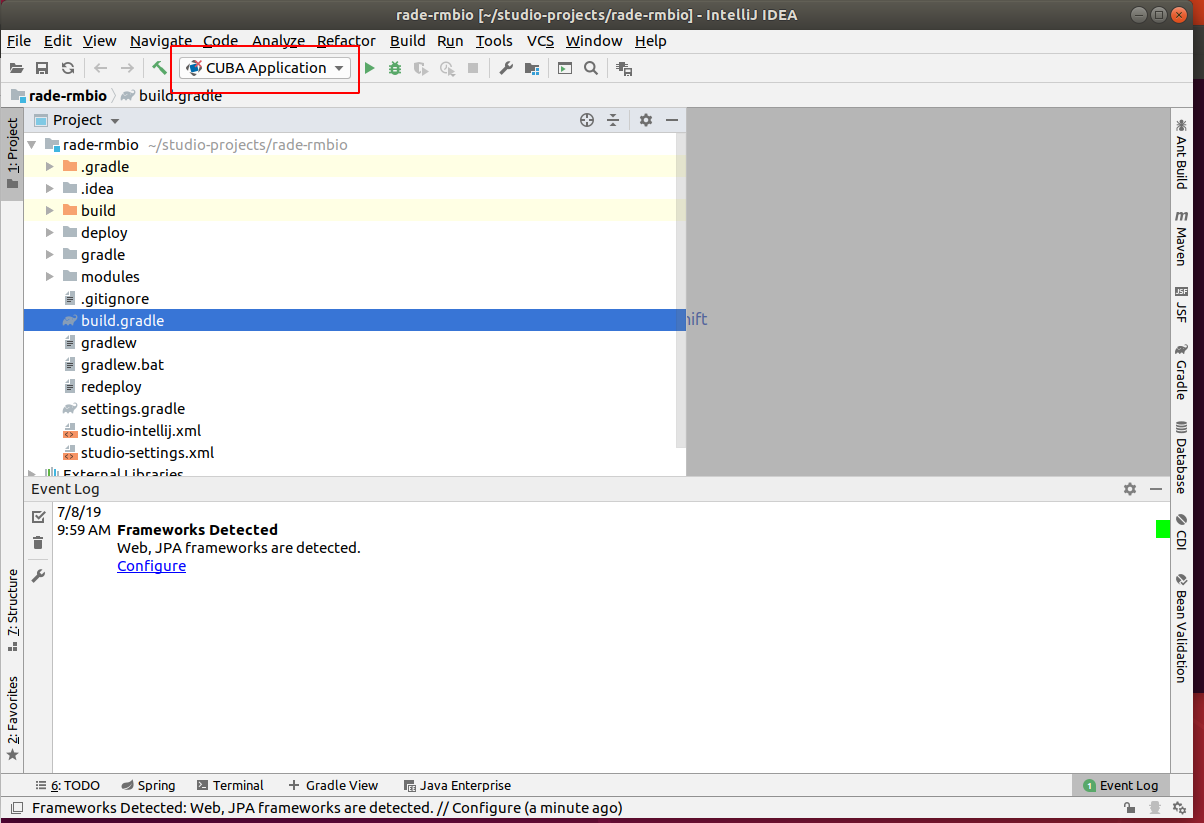The height and width of the screenshot is (823, 1204).
Task: Open Event Log gear settings
Action: pos(1130,489)
